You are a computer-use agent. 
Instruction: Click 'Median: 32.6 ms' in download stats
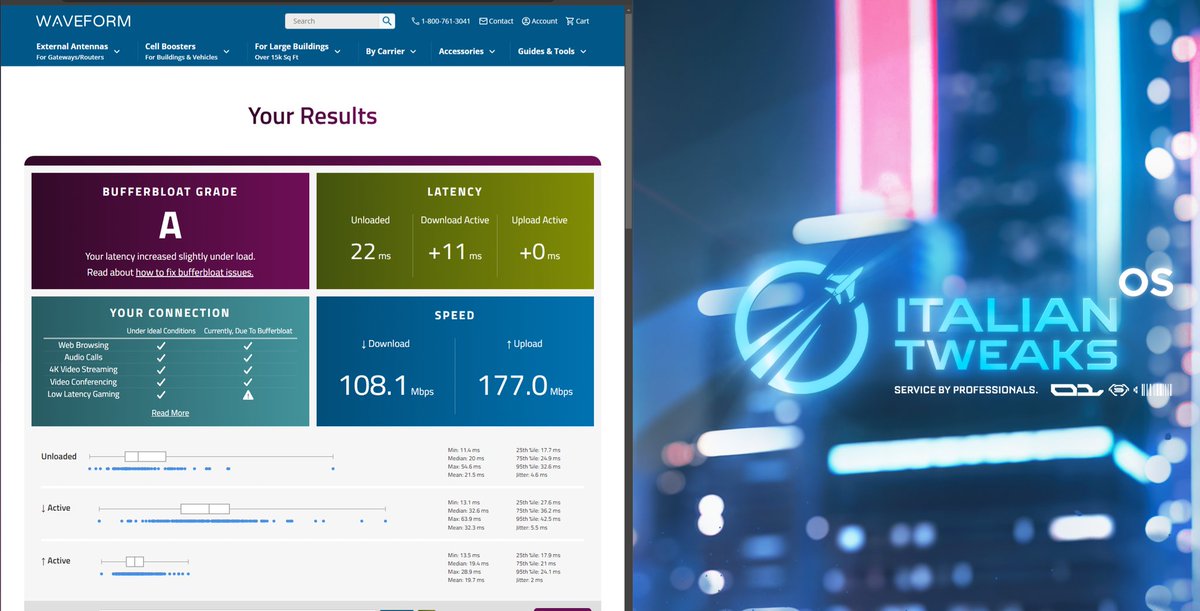pyautogui.click(x=469, y=510)
